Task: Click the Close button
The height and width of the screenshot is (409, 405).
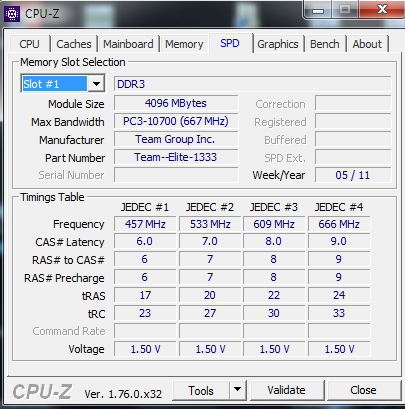Action: pyautogui.click(x=363, y=390)
